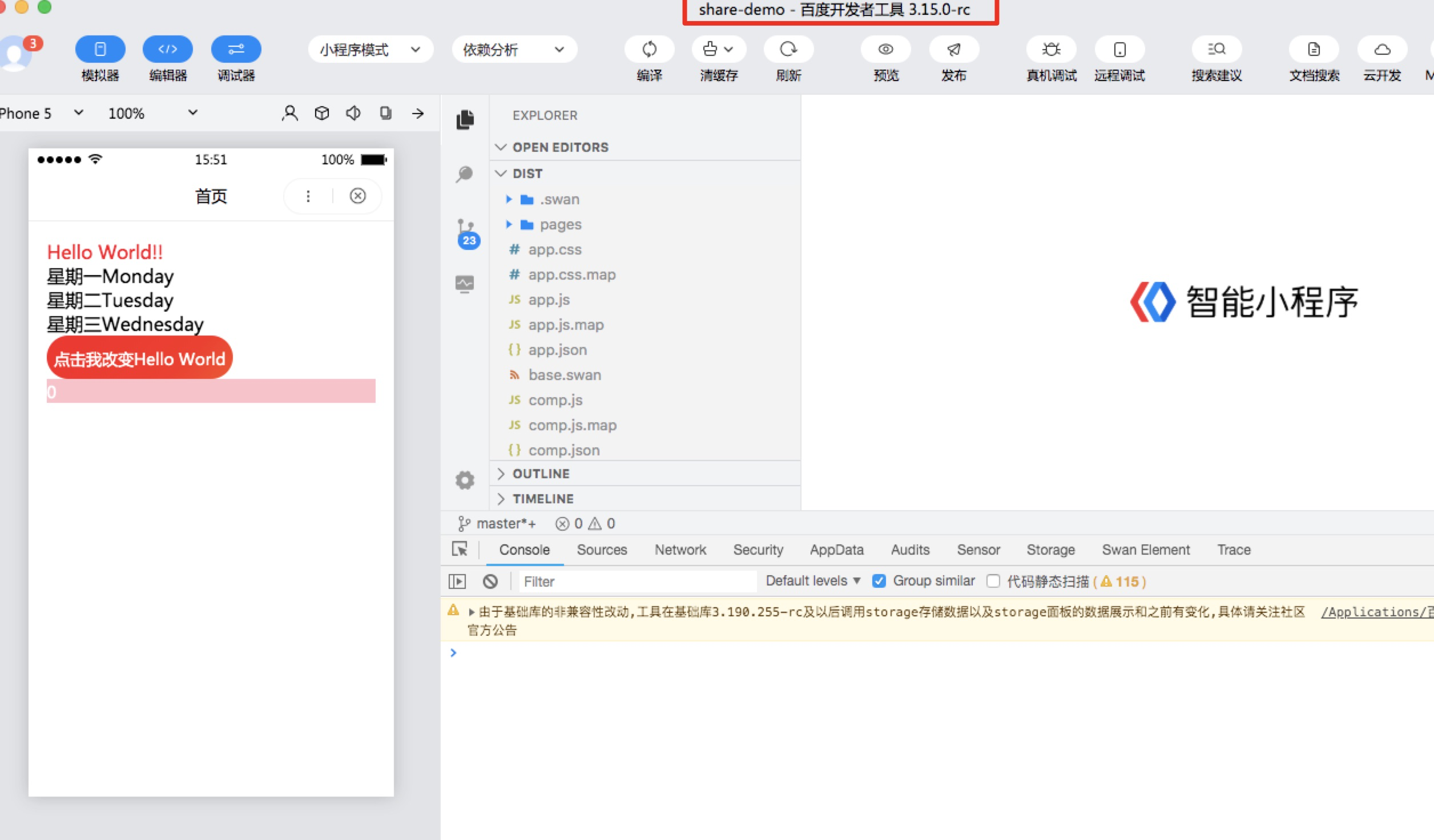Open base.swan file
The height and width of the screenshot is (840, 1434).
coord(645,375)
